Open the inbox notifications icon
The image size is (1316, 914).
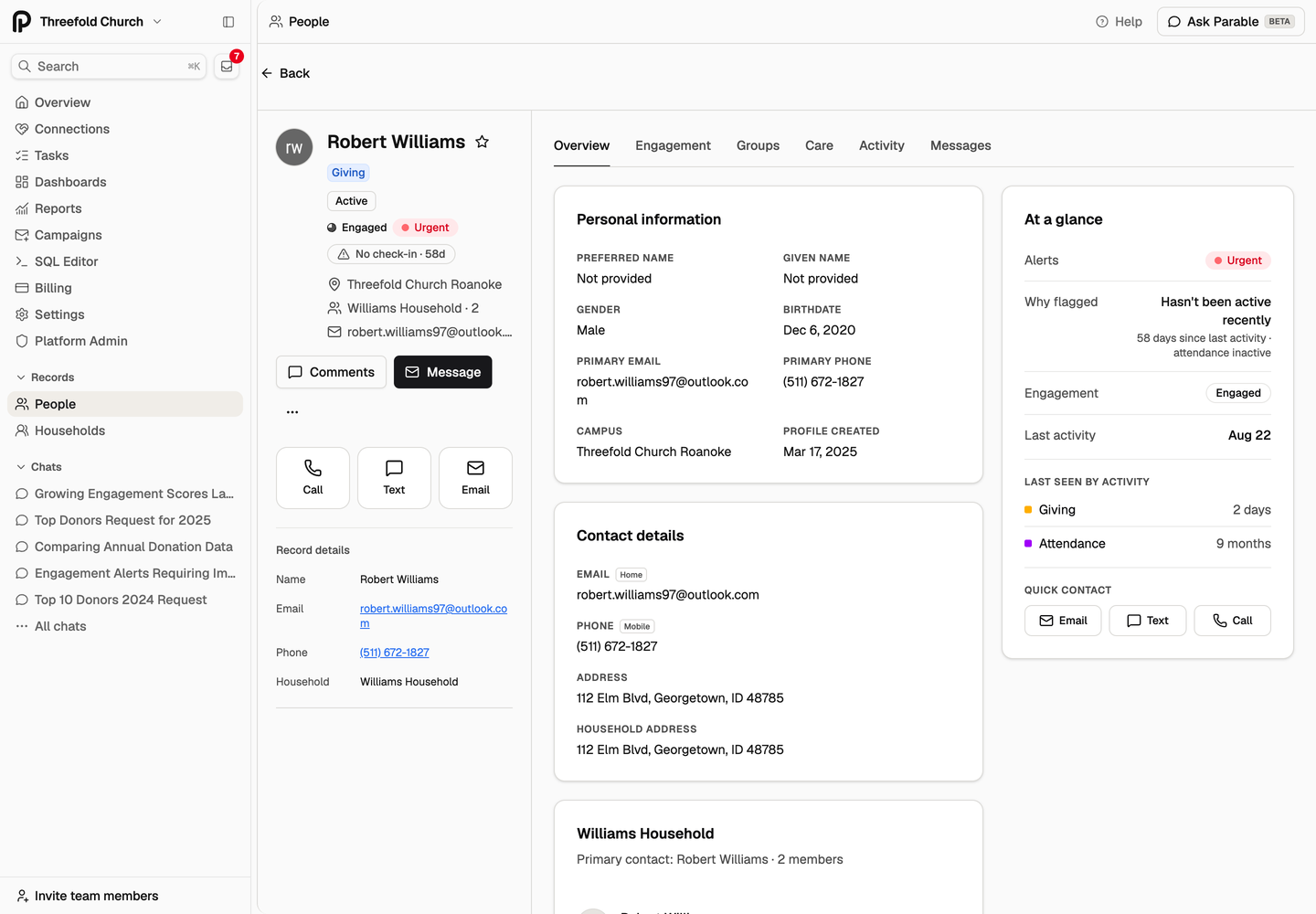227,67
